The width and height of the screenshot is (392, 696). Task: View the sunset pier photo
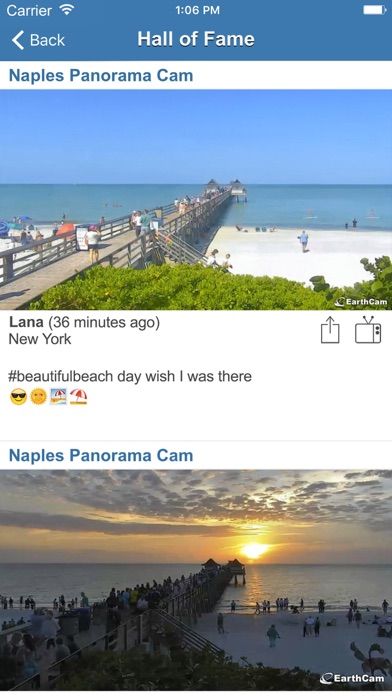[x=196, y=580]
